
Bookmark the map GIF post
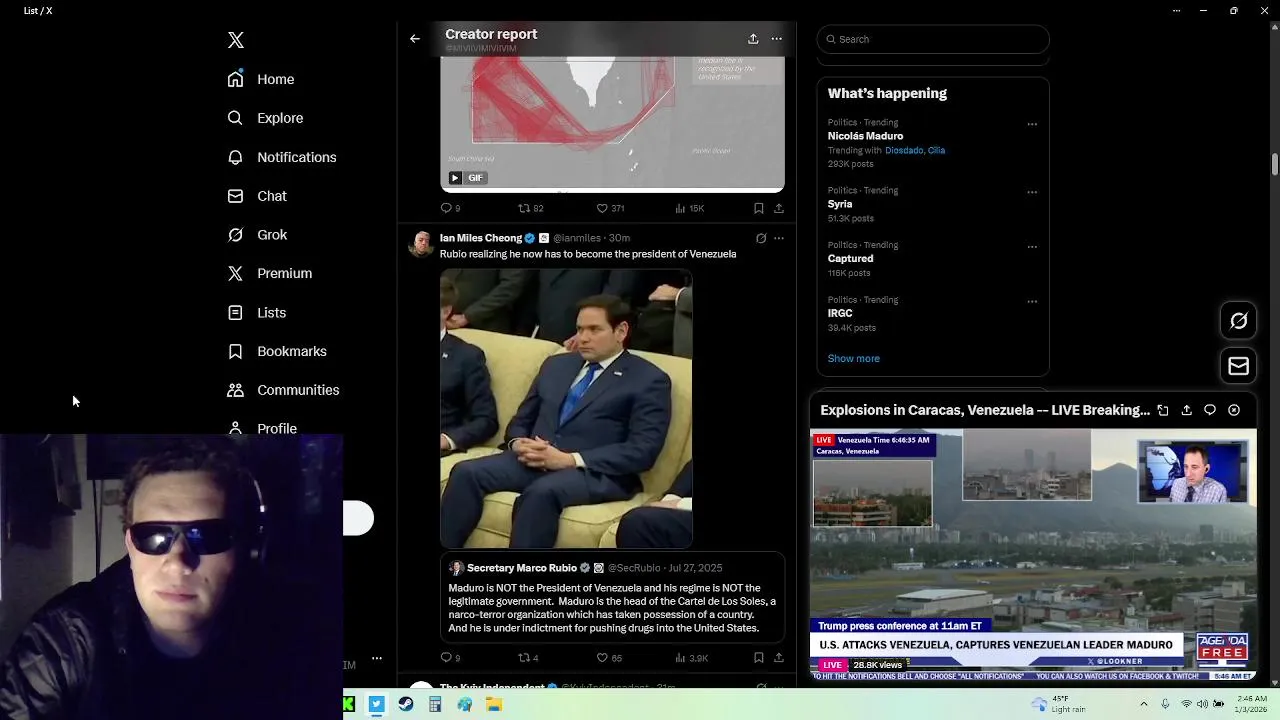pyautogui.click(x=759, y=208)
